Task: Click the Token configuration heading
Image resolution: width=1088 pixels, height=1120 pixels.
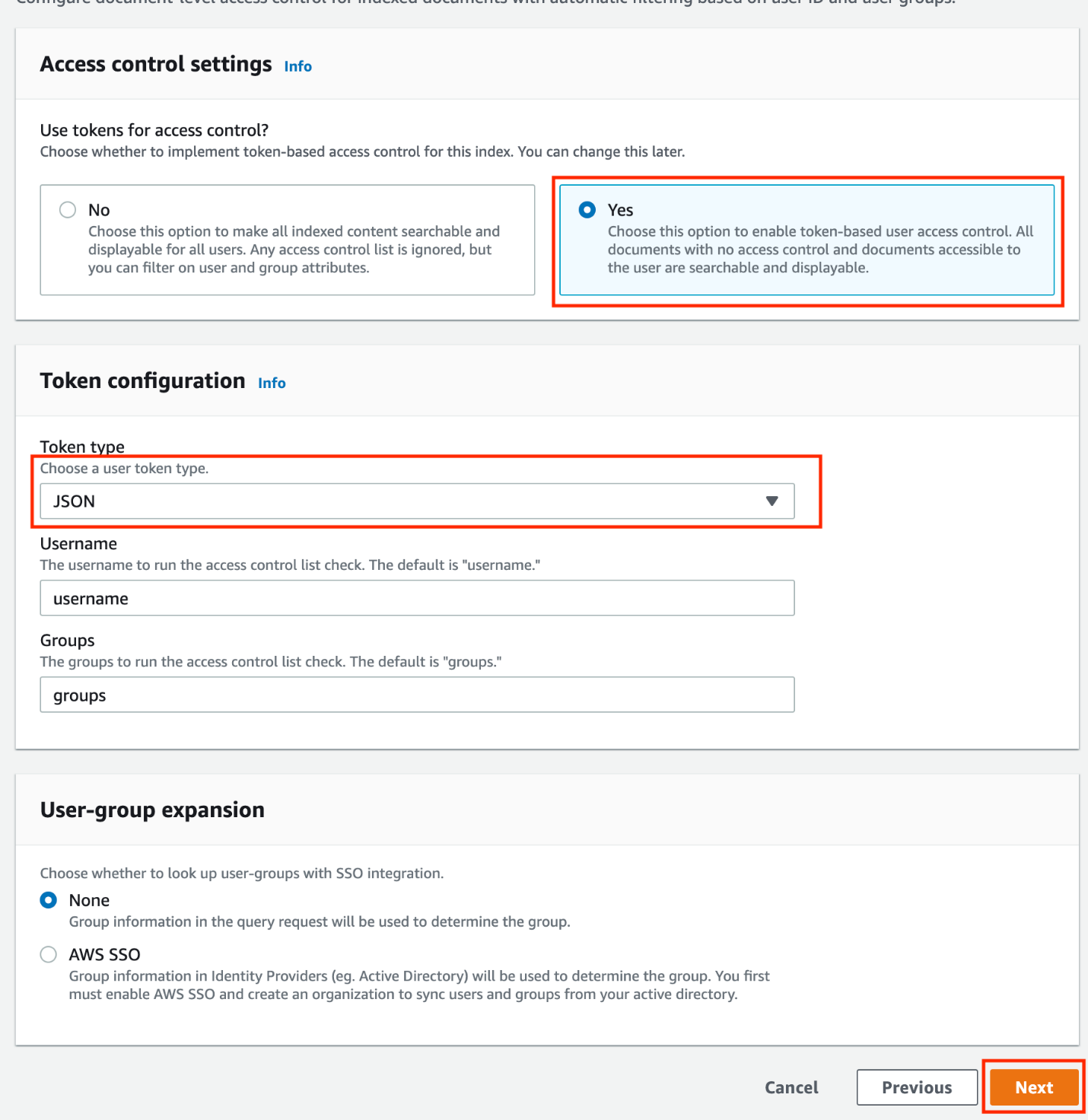Action: (x=142, y=381)
